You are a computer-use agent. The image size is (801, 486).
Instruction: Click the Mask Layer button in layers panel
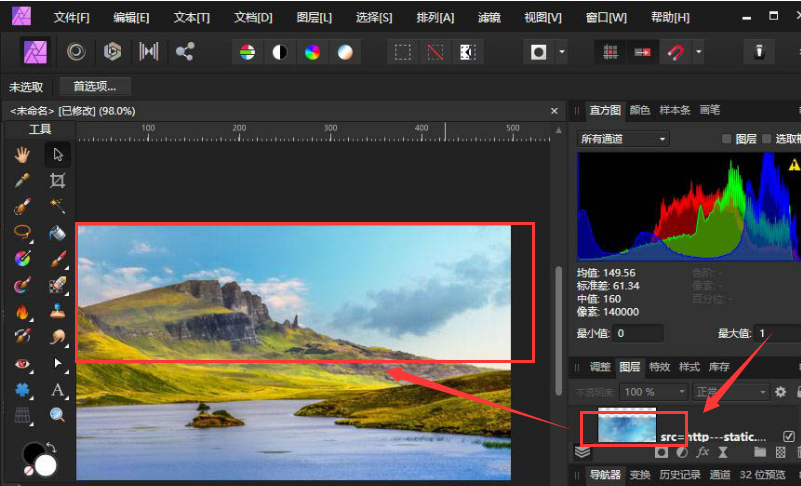pos(661,452)
